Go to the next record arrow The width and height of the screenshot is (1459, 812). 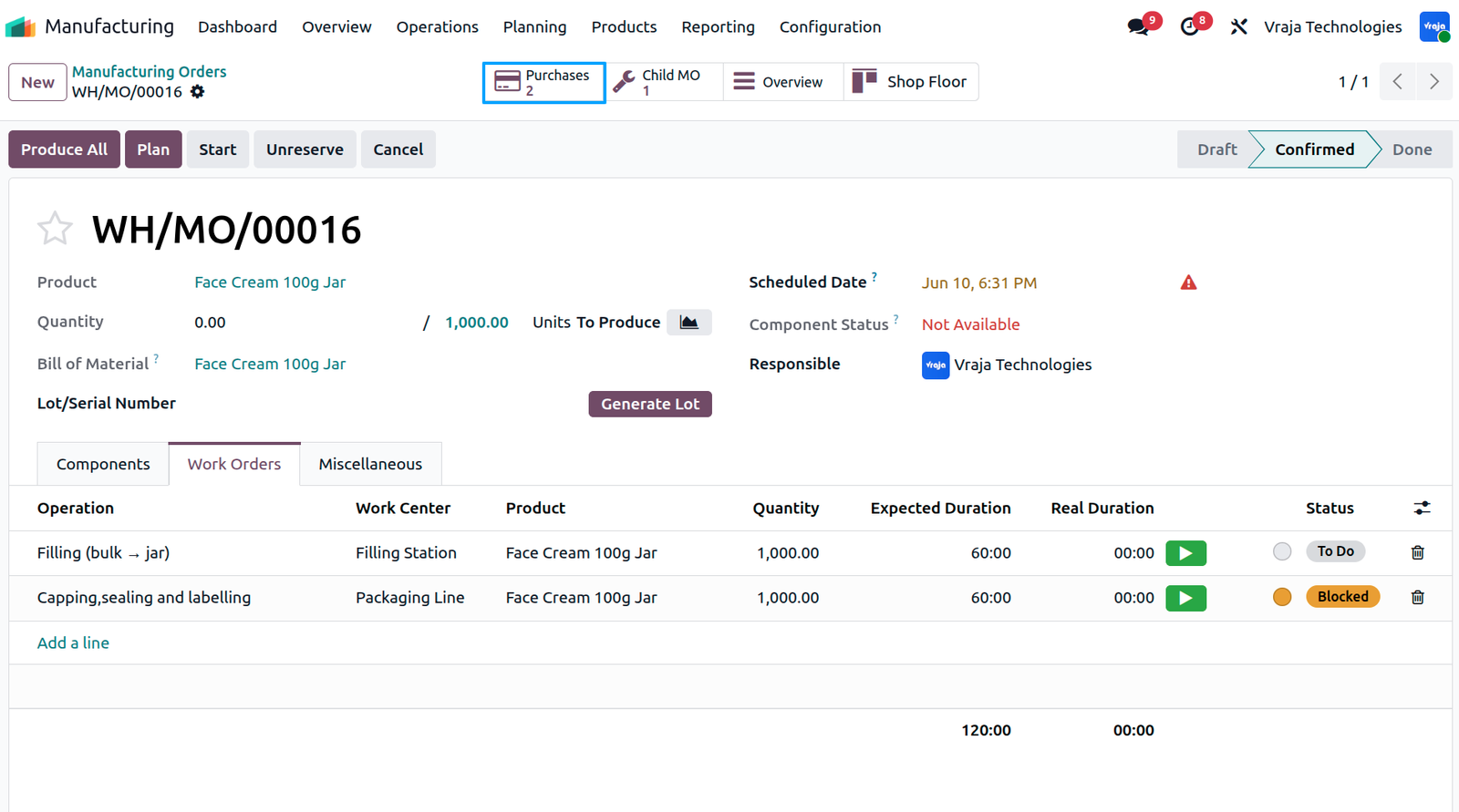click(1434, 82)
